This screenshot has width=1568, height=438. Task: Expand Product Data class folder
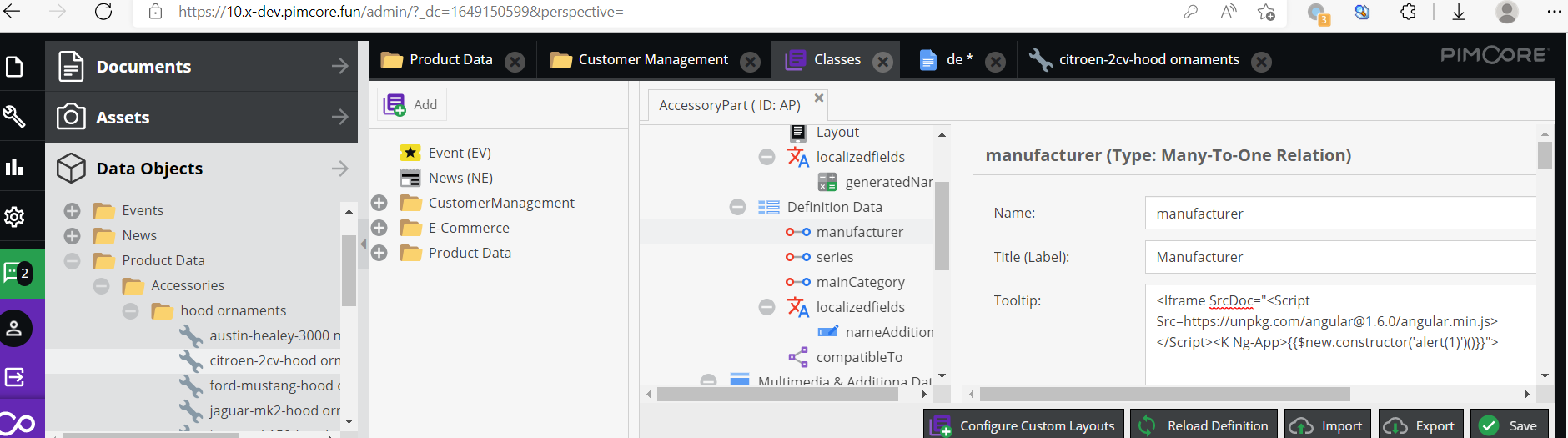coord(379,253)
